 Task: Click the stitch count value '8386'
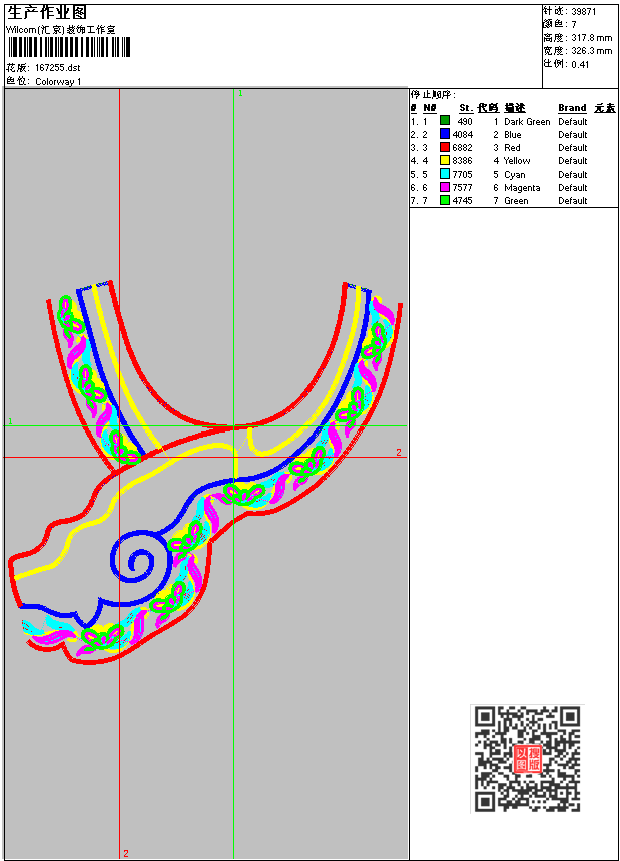462,161
